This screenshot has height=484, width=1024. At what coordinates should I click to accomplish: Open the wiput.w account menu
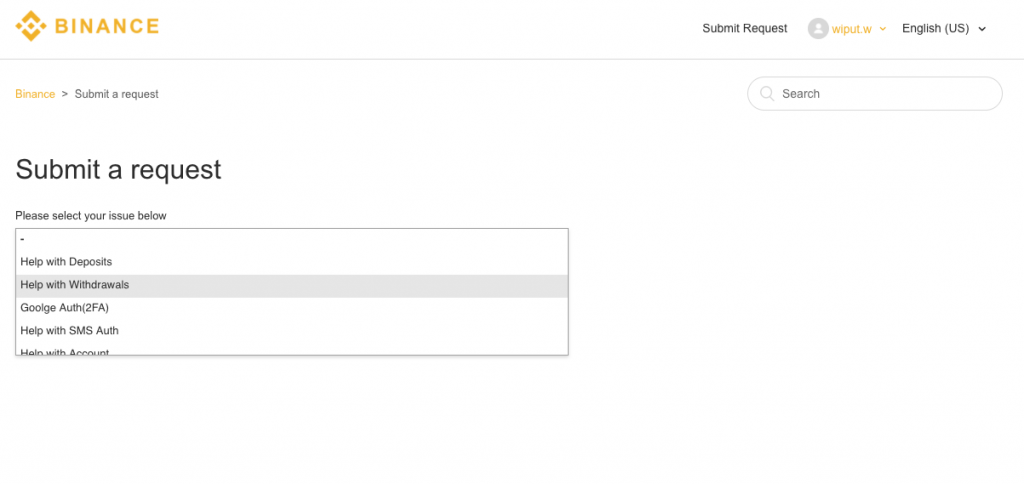tap(851, 29)
